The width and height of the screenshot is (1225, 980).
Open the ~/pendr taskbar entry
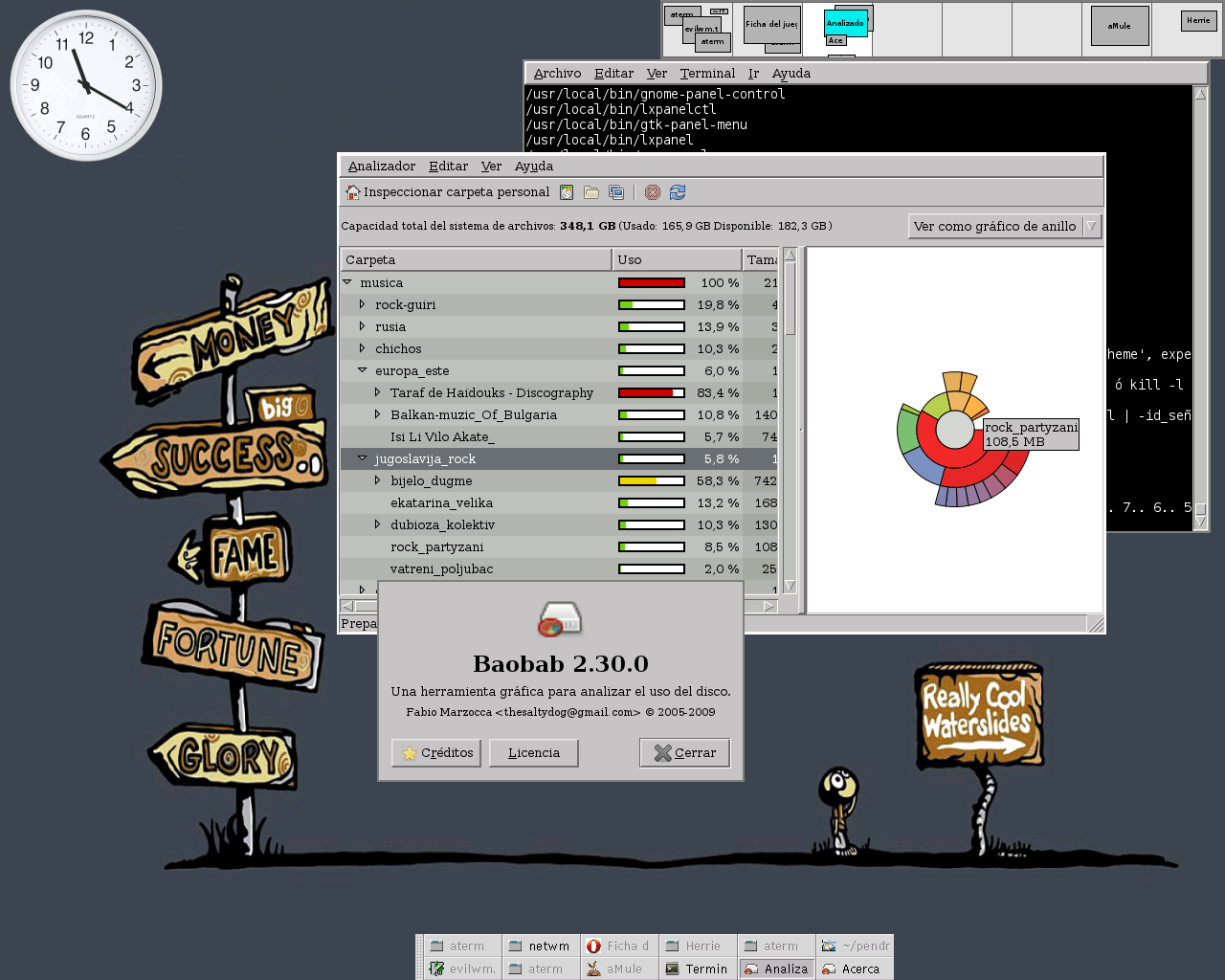coord(855,946)
